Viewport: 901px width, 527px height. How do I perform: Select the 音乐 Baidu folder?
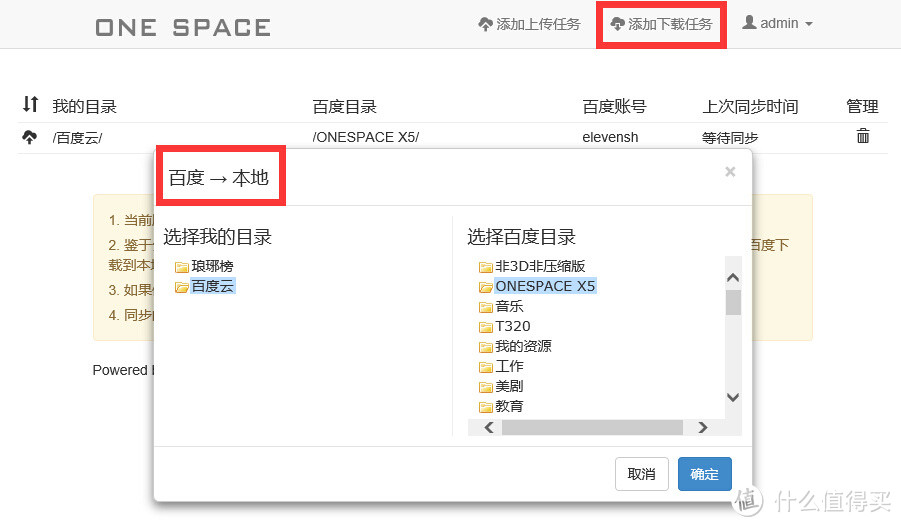509,306
